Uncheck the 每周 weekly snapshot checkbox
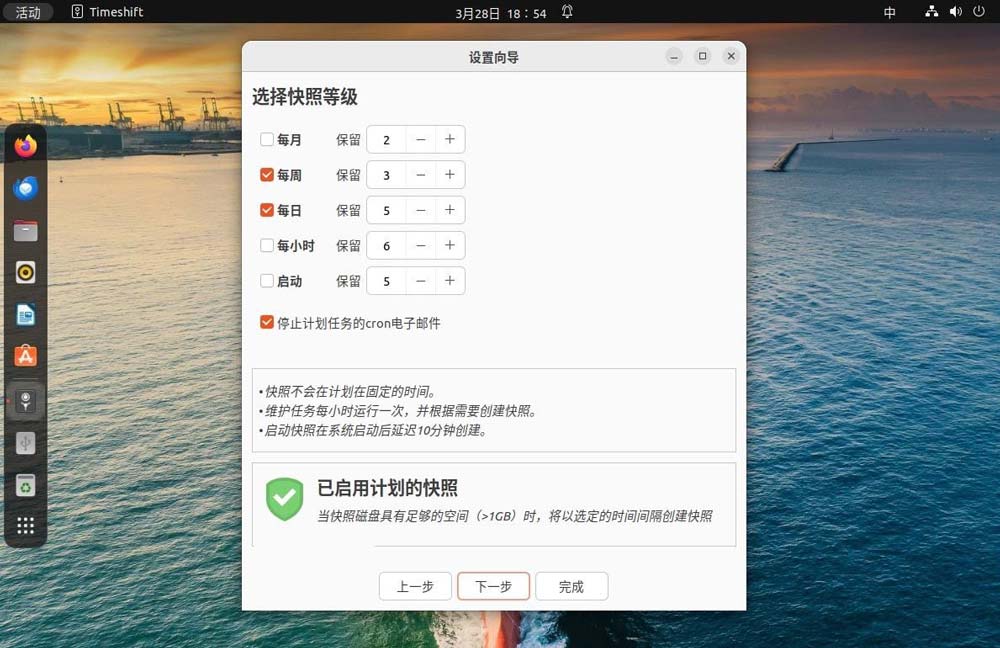1000x648 pixels. click(x=267, y=175)
